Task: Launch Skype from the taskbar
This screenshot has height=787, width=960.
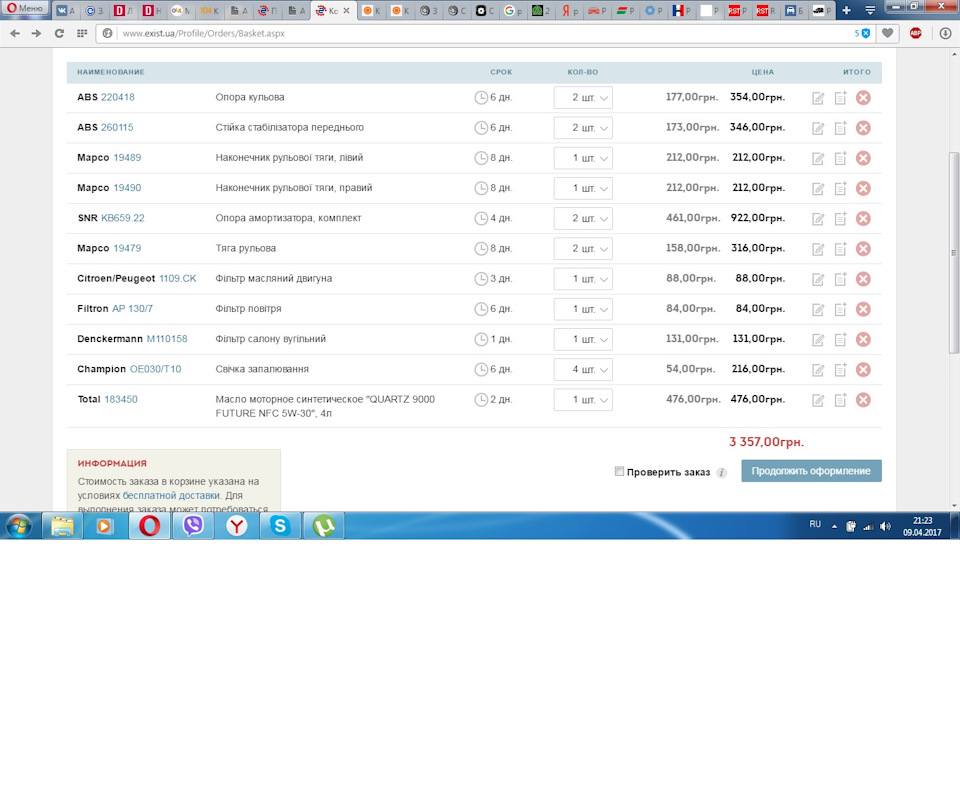Action: [x=280, y=526]
